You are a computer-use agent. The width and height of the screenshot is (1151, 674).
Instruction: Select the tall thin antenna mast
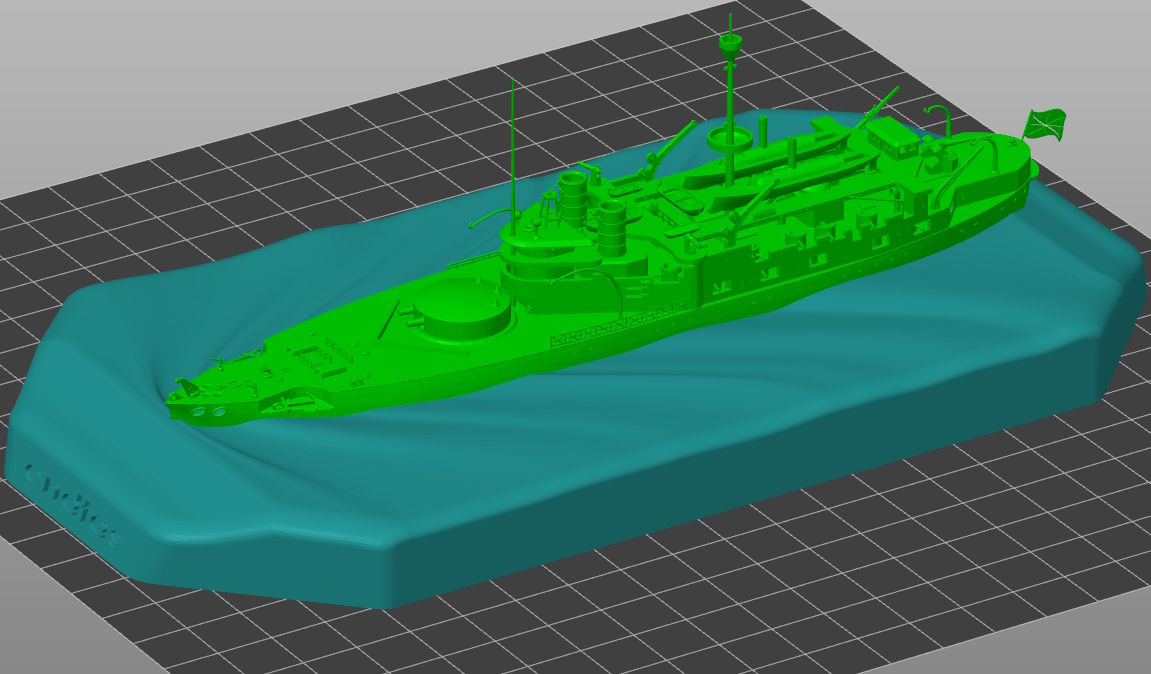tap(512, 140)
